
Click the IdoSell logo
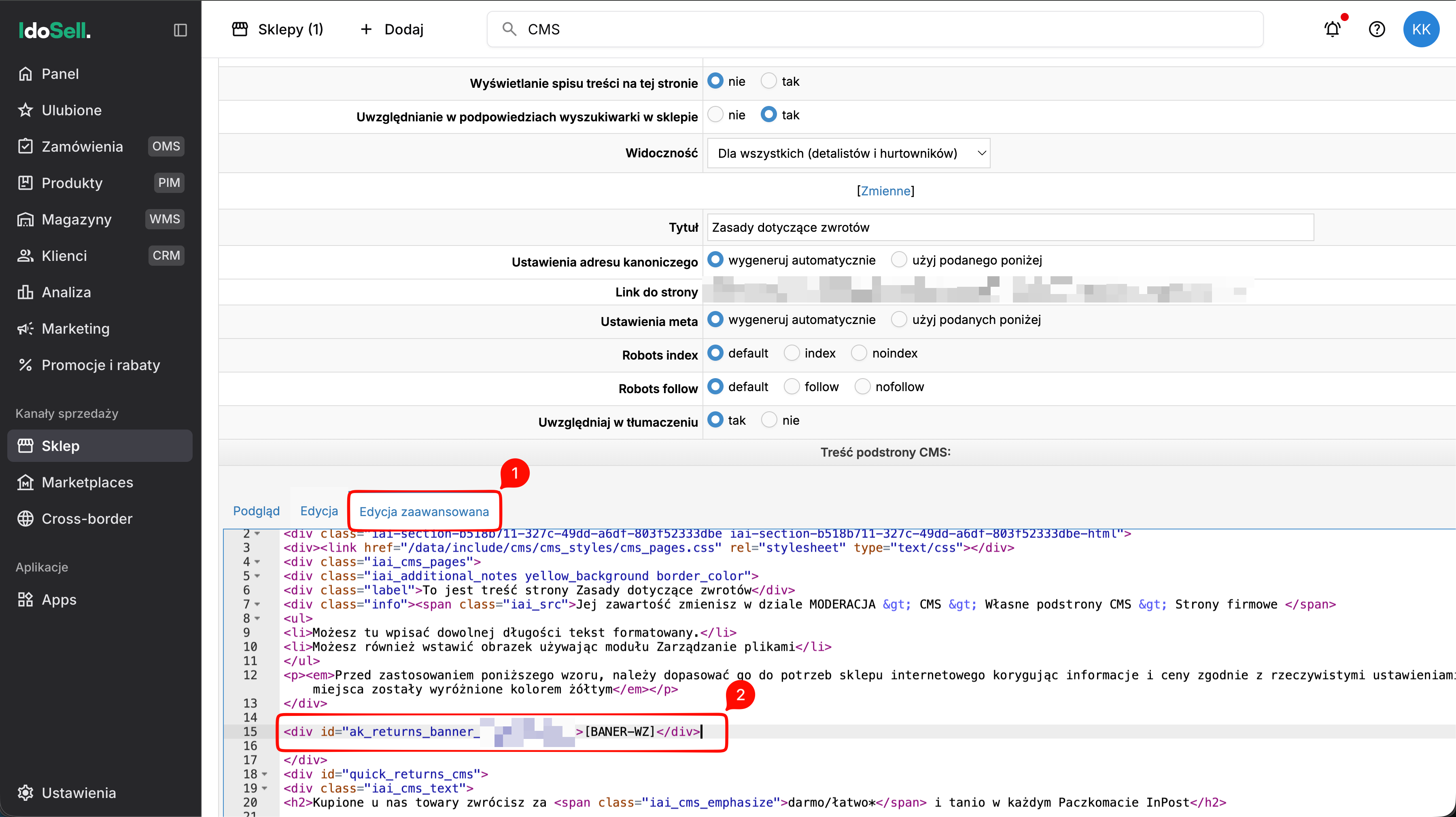54,30
